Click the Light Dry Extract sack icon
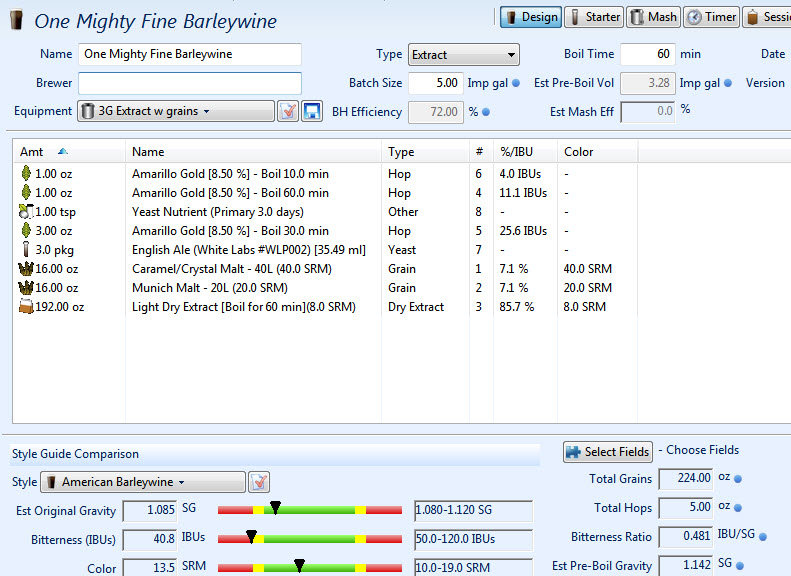The image size is (791, 576). (x=26, y=306)
